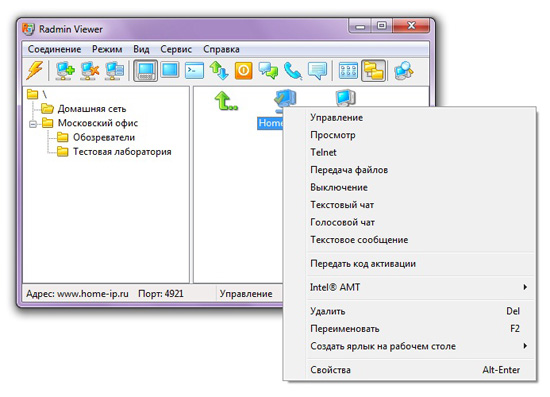
Task: Select the Тестовая лаборатория subfolder
Action: [114, 152]
